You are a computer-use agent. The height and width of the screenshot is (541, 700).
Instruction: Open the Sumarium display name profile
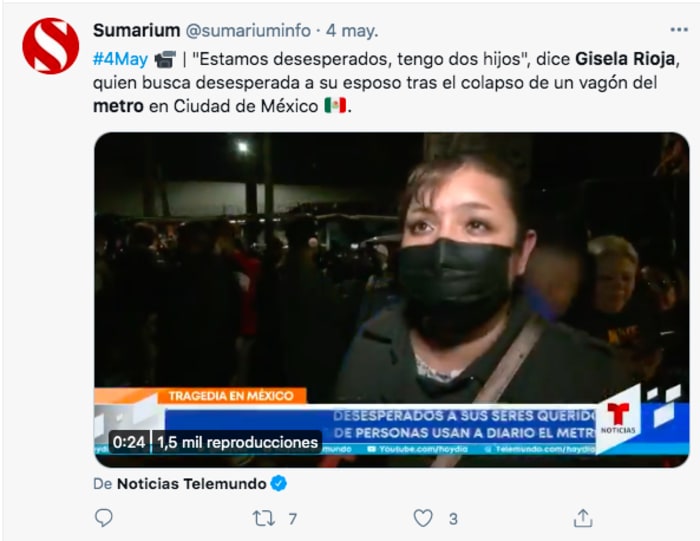click(x=137, y=30)
